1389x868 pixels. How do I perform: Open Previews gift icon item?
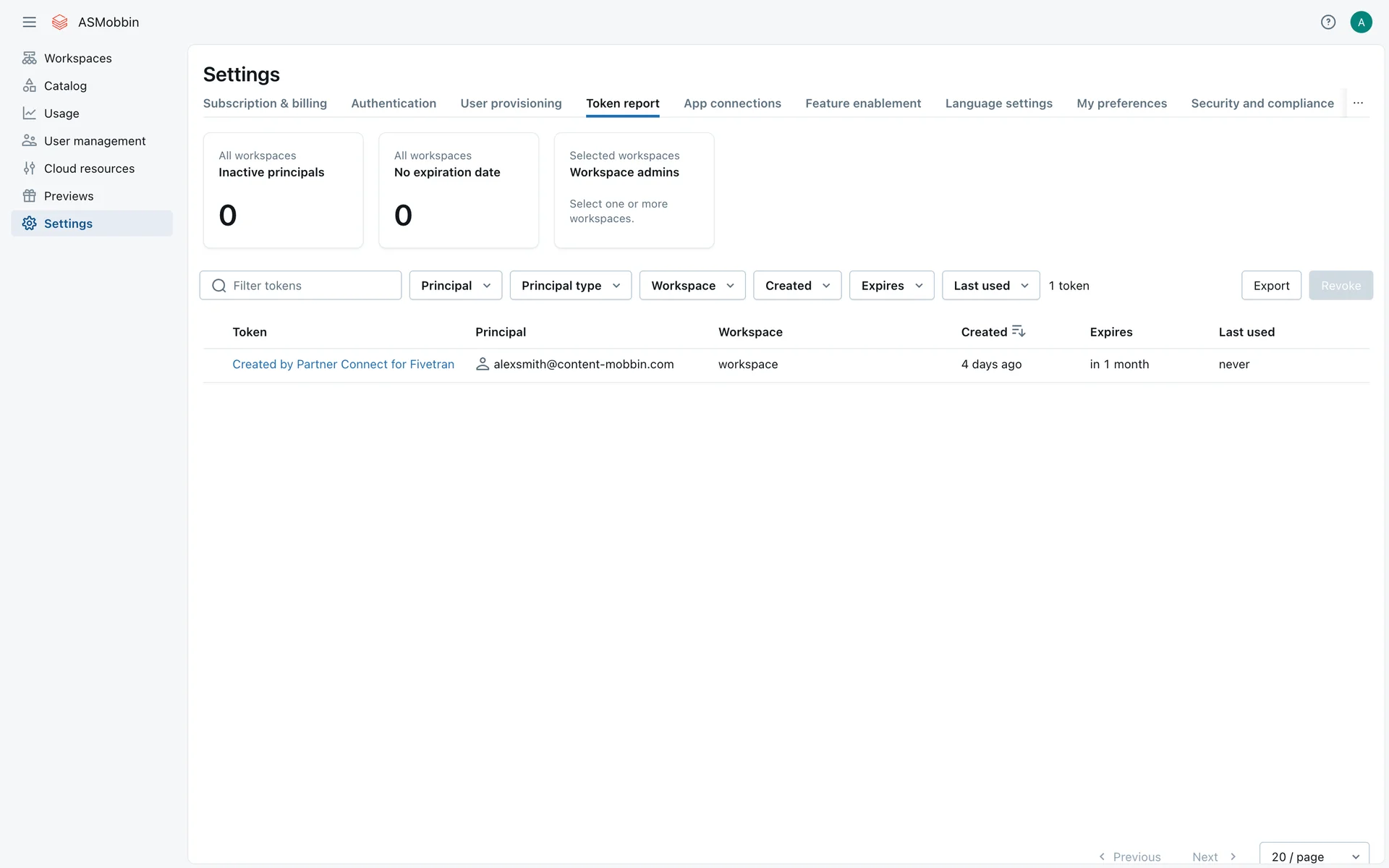(x=69, y=196)
